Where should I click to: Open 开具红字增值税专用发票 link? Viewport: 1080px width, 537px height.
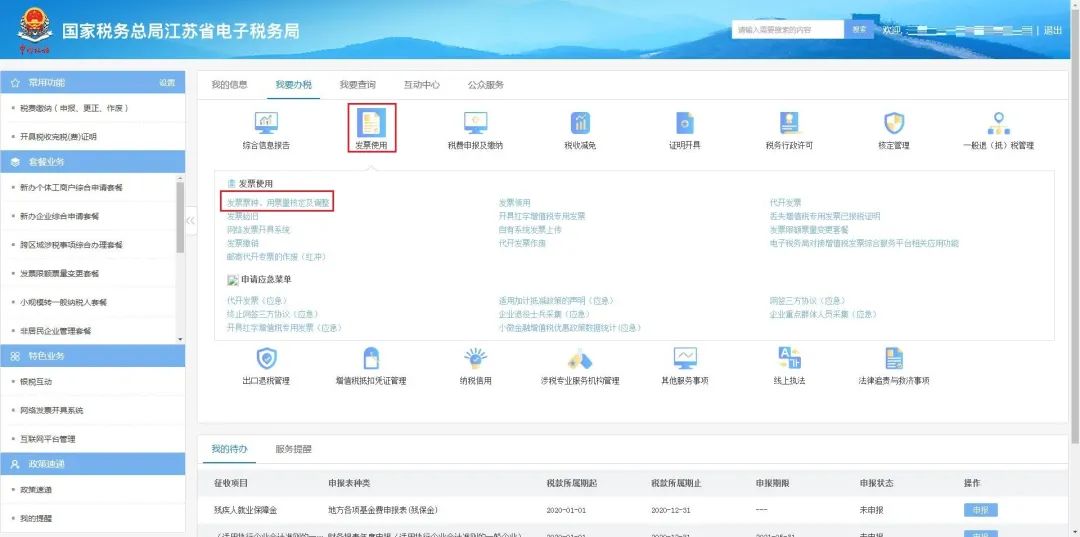tap(542, 216)
